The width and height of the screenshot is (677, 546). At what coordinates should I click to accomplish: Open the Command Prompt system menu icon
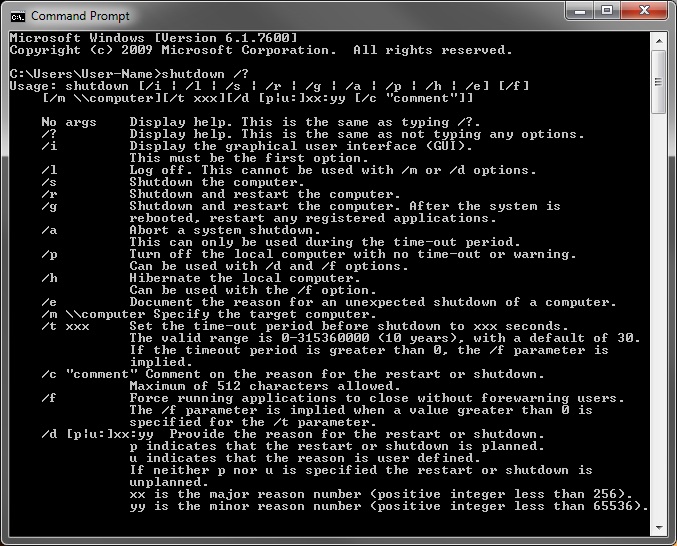pyautogui.click(x=18, y=17)
